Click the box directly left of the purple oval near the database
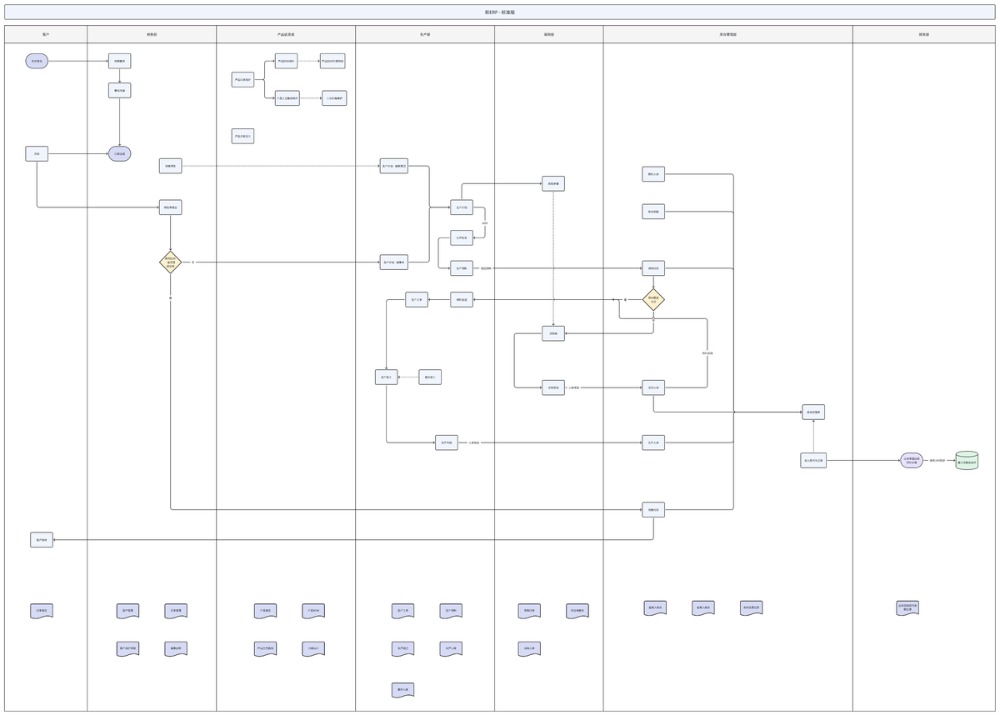Image resolution: width=1000 pixels, height=715 pixels. tap(813, 460)
